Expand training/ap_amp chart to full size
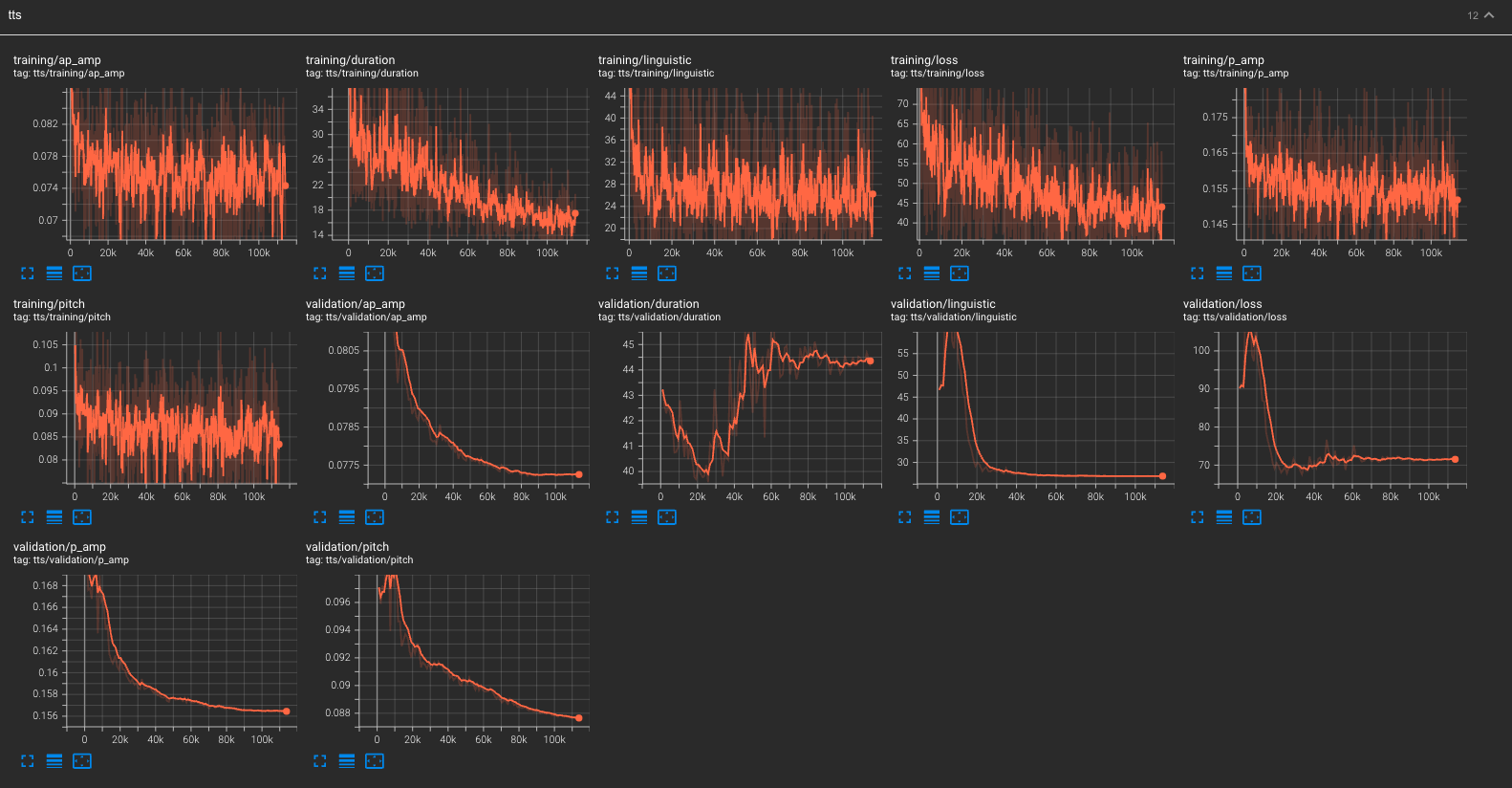 tap(28, 274)
